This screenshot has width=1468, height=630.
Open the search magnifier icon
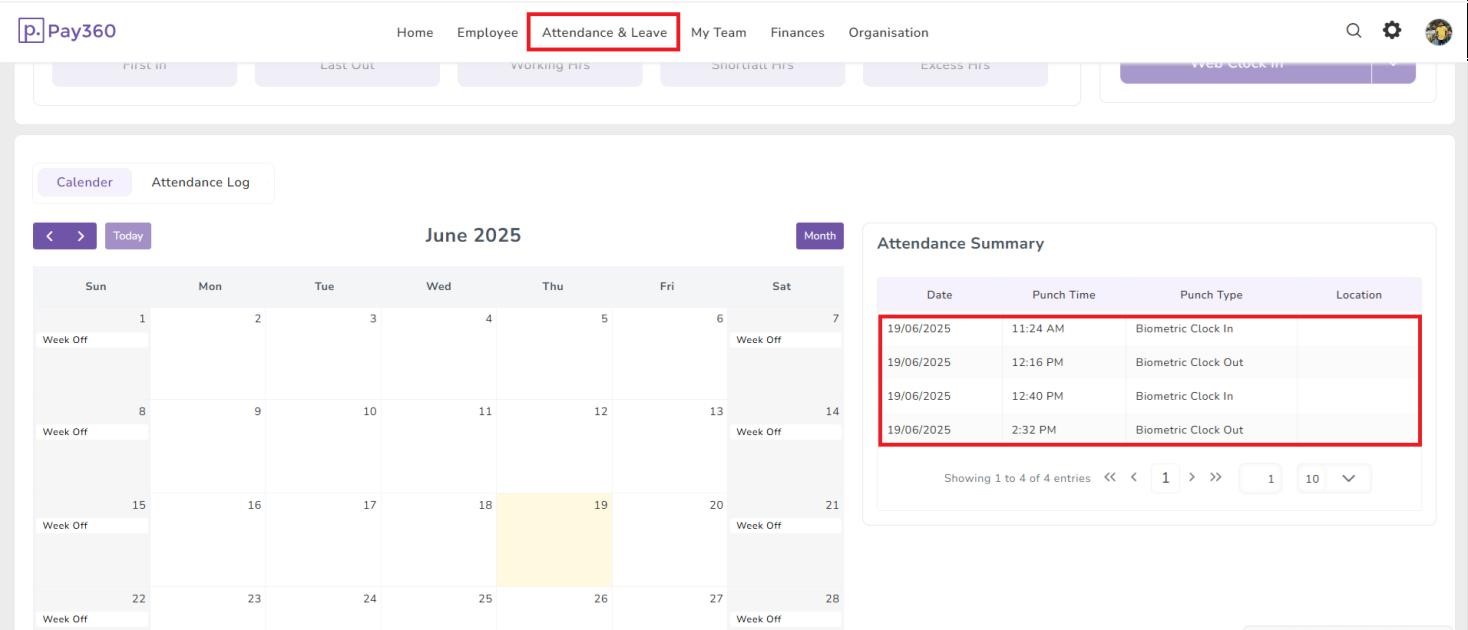(x=1353, y=31)
